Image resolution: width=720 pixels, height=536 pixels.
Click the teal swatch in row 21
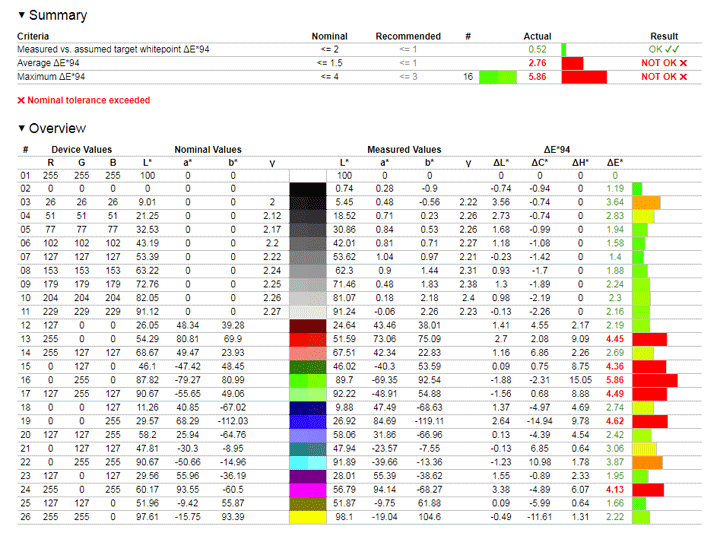308,449
